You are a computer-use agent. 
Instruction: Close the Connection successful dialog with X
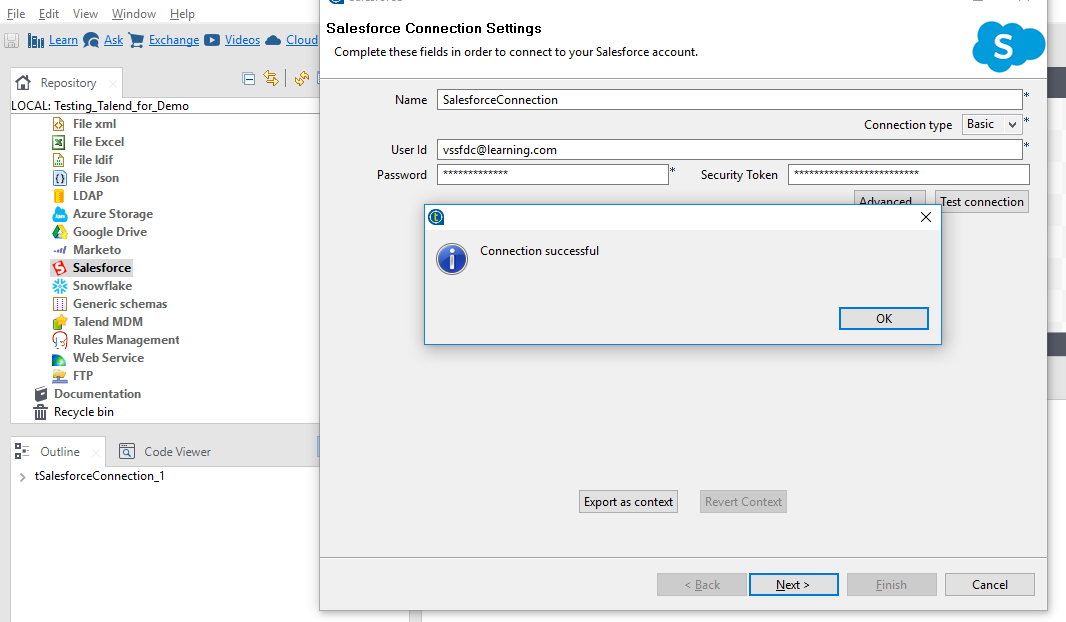pyautogui.click(x=925, y=217)
